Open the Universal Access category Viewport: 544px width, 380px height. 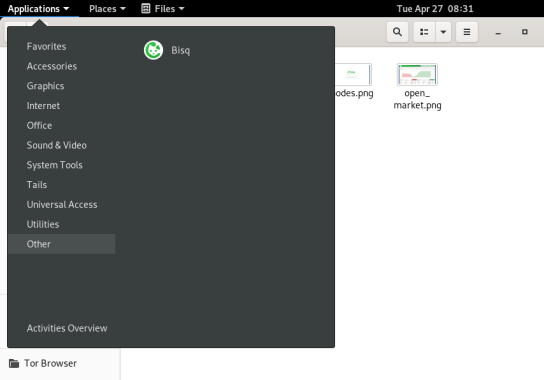click(x=61, y=205)
